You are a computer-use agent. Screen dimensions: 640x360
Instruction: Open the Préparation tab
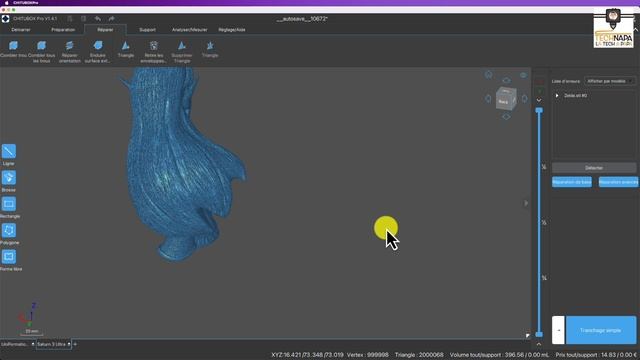63,30
